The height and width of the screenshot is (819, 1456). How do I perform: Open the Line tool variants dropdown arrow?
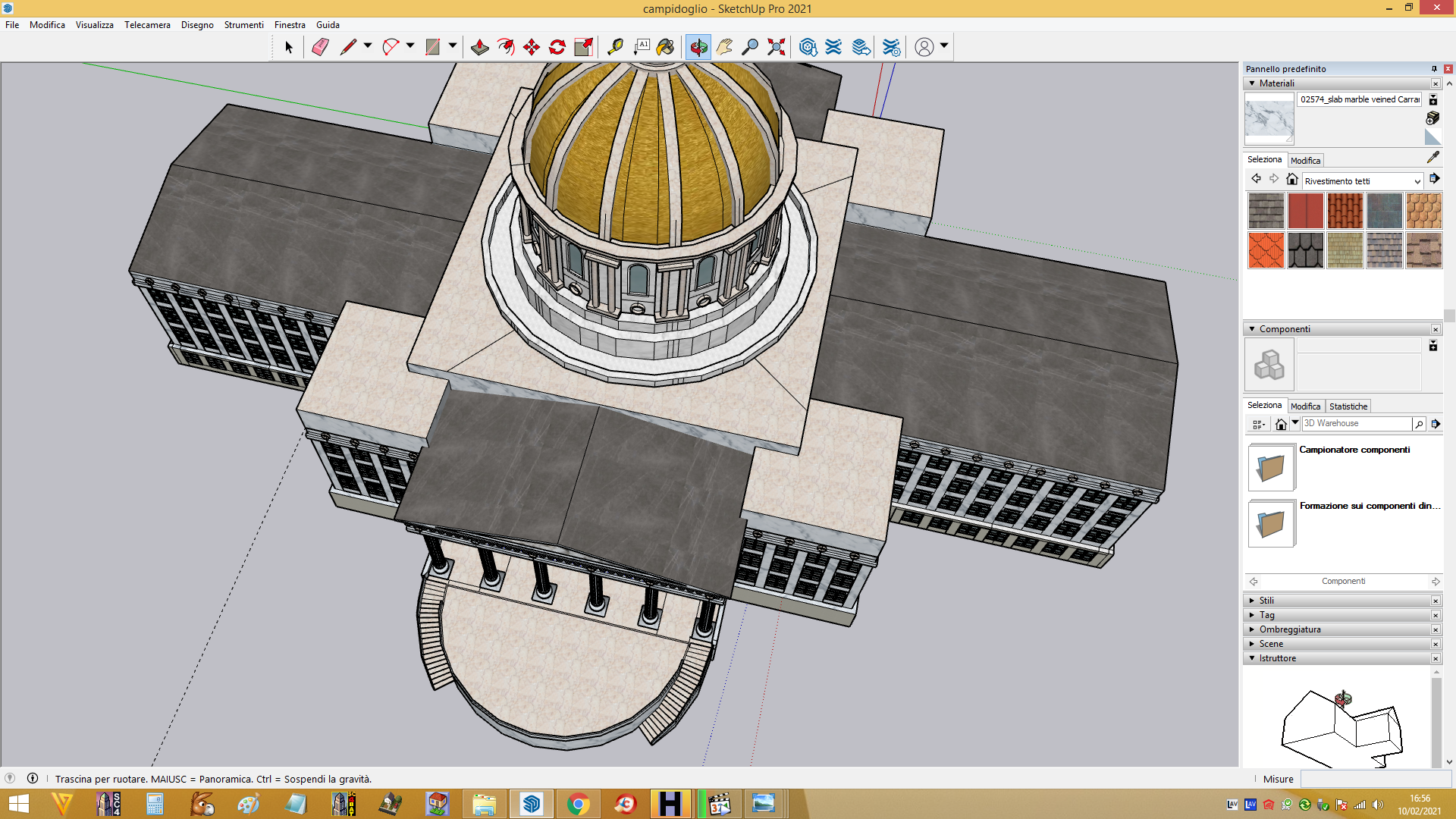tap(368, 45)
